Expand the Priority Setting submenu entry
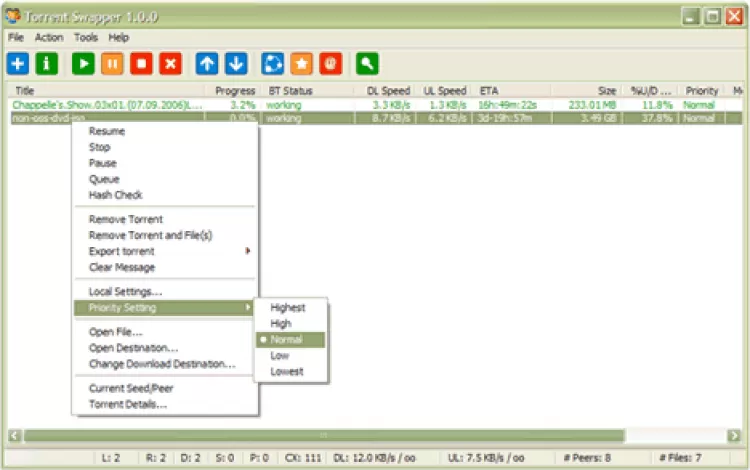The width and height of the screenshot is (750, 470). coord(165,308)
